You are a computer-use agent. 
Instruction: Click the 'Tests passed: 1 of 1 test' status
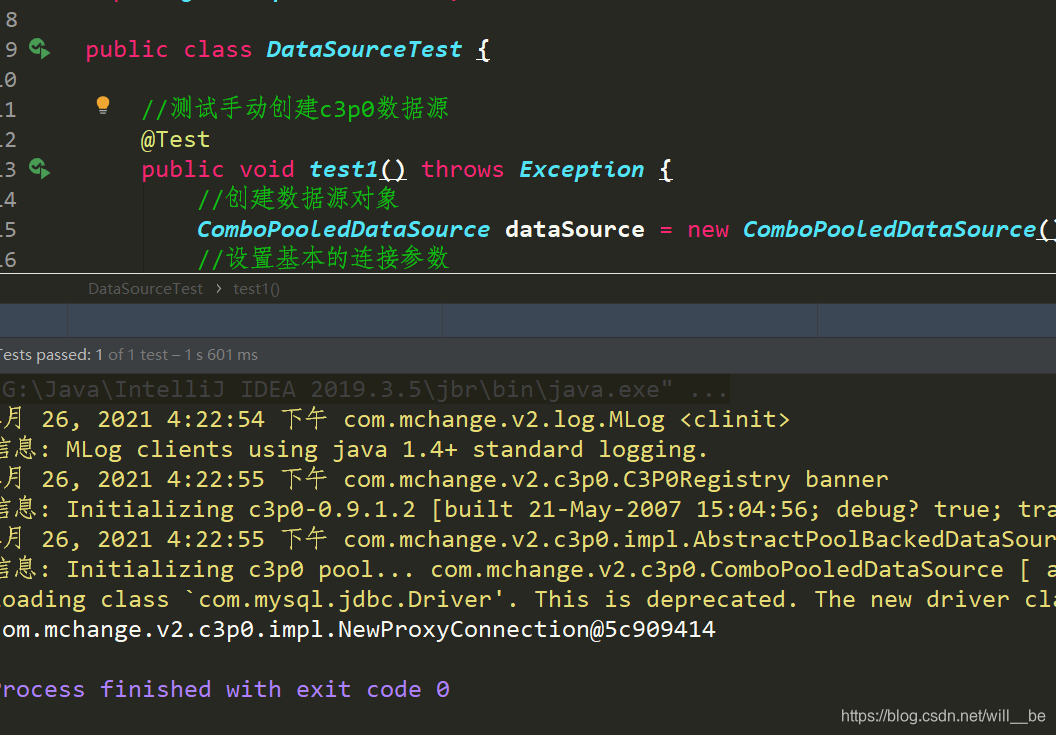(x=129, y=355)
